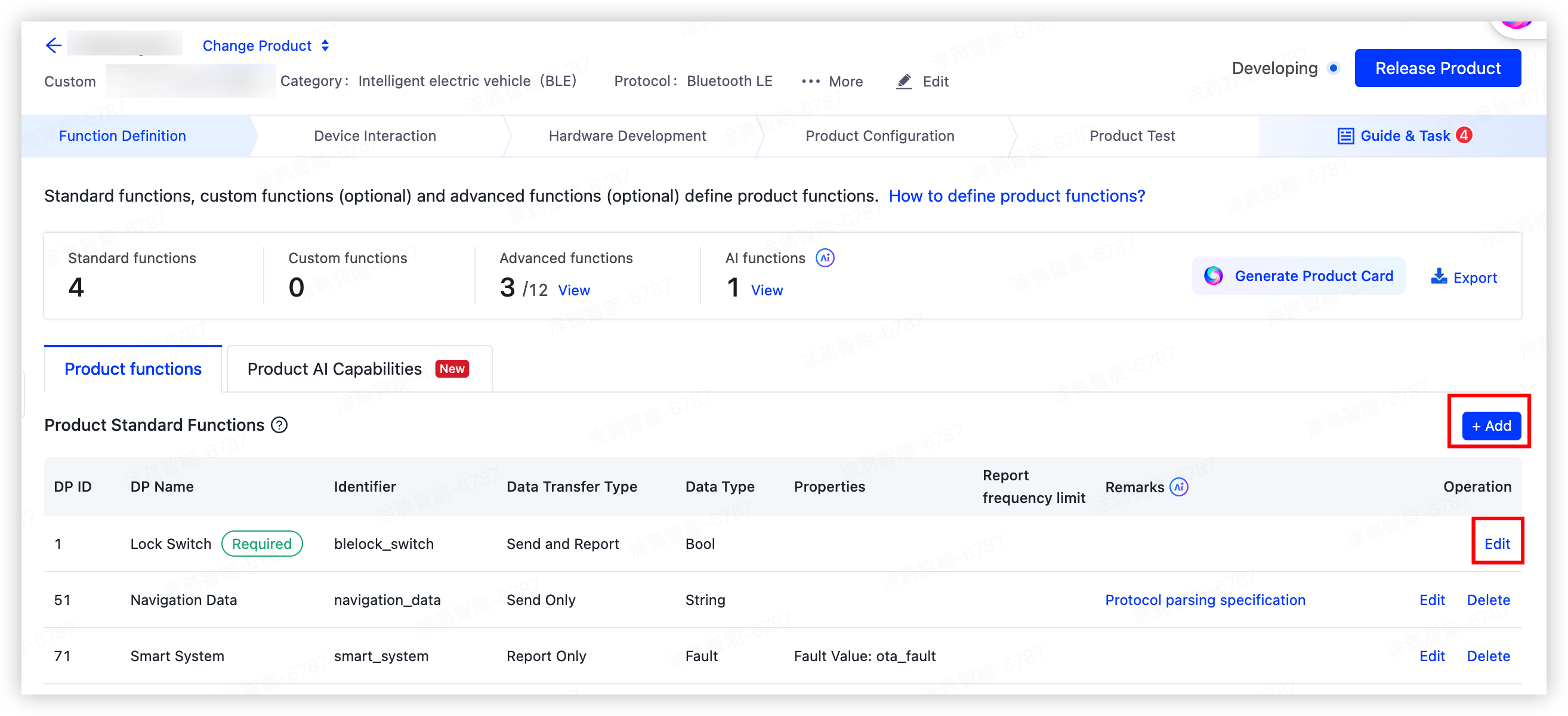Click the pencil Edit icon in header
1568x716 pixels.
coord(905,81)
